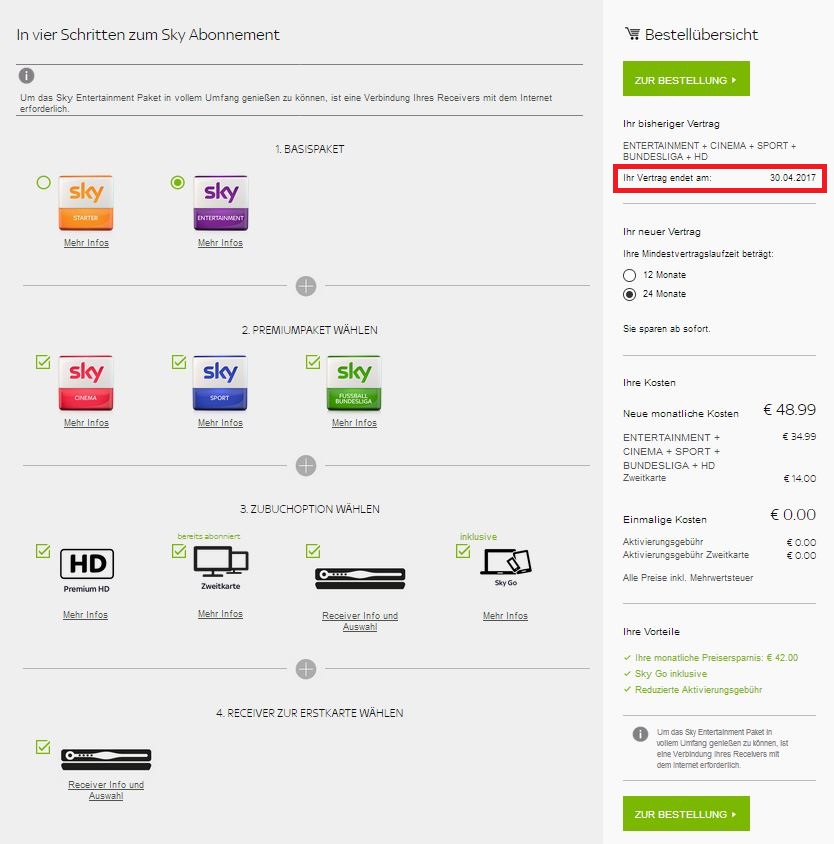Click the receiver icon under Receiver zur Erstkarte
834x844 pixels.
(x=106, y=759)
